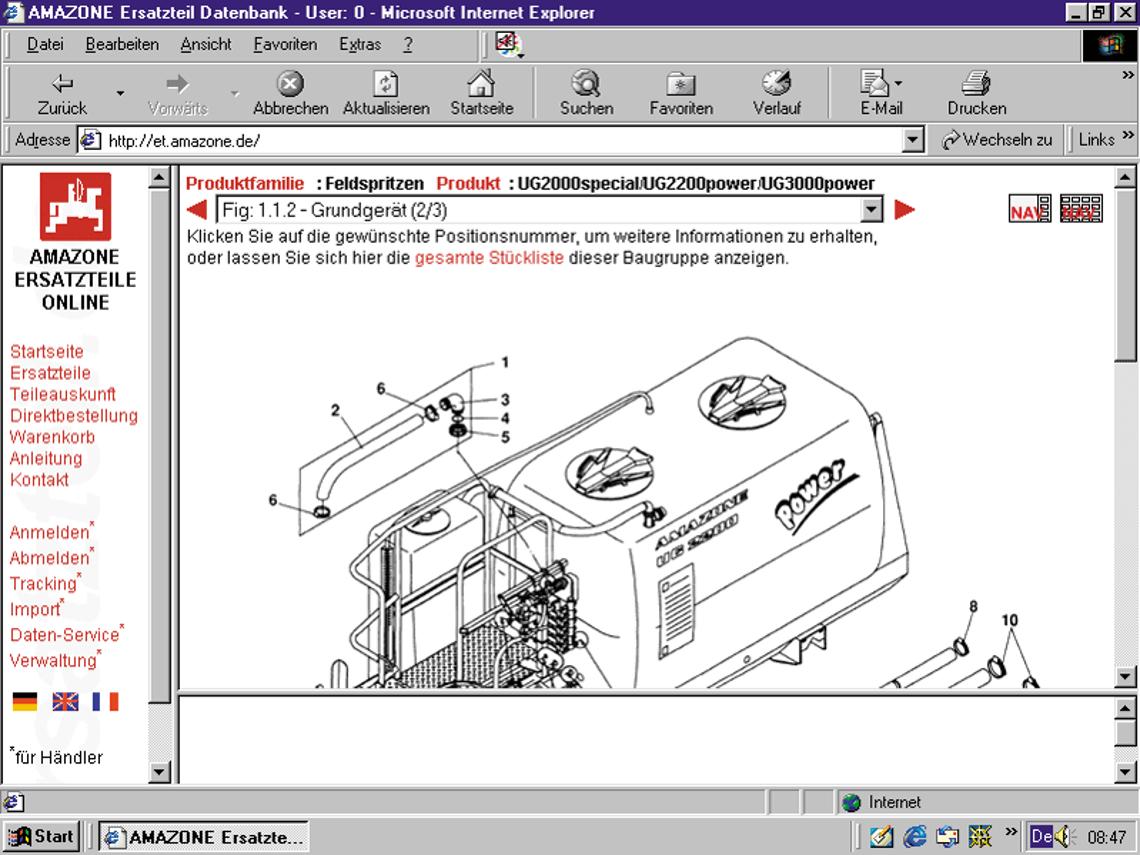Switch language with French flag

coord(105,702)
